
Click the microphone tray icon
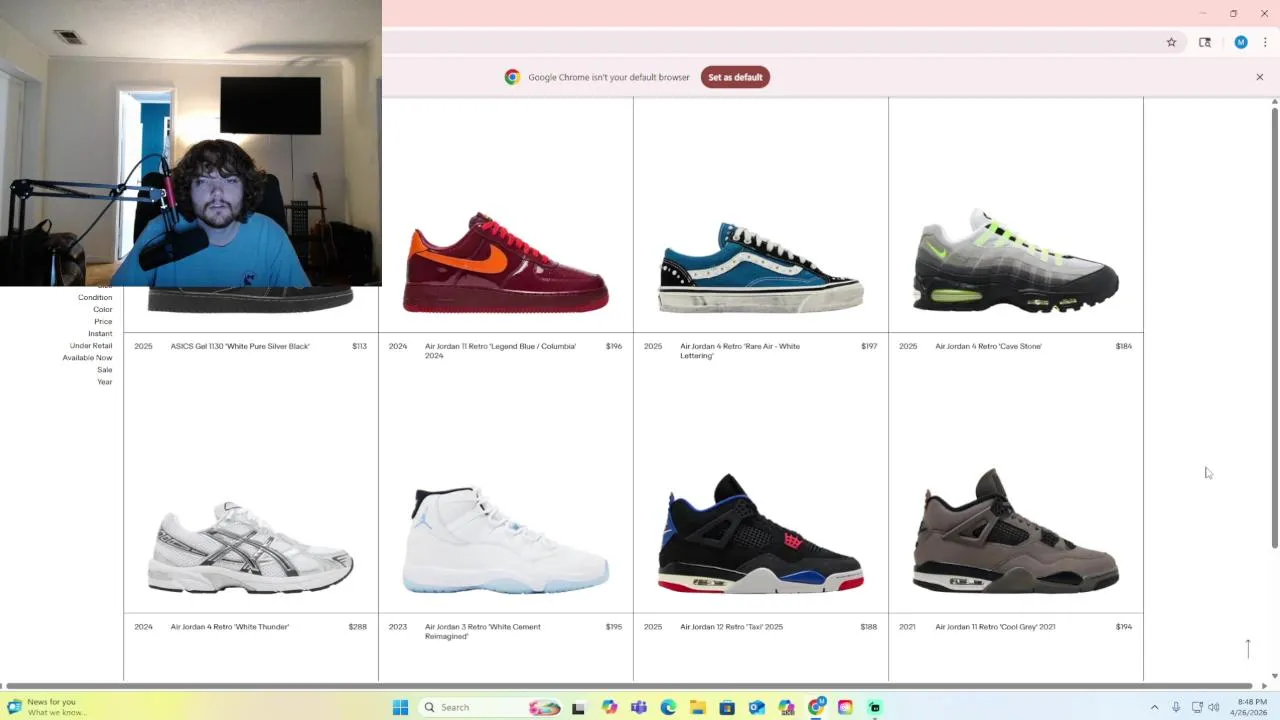(x=1176, y=707)
